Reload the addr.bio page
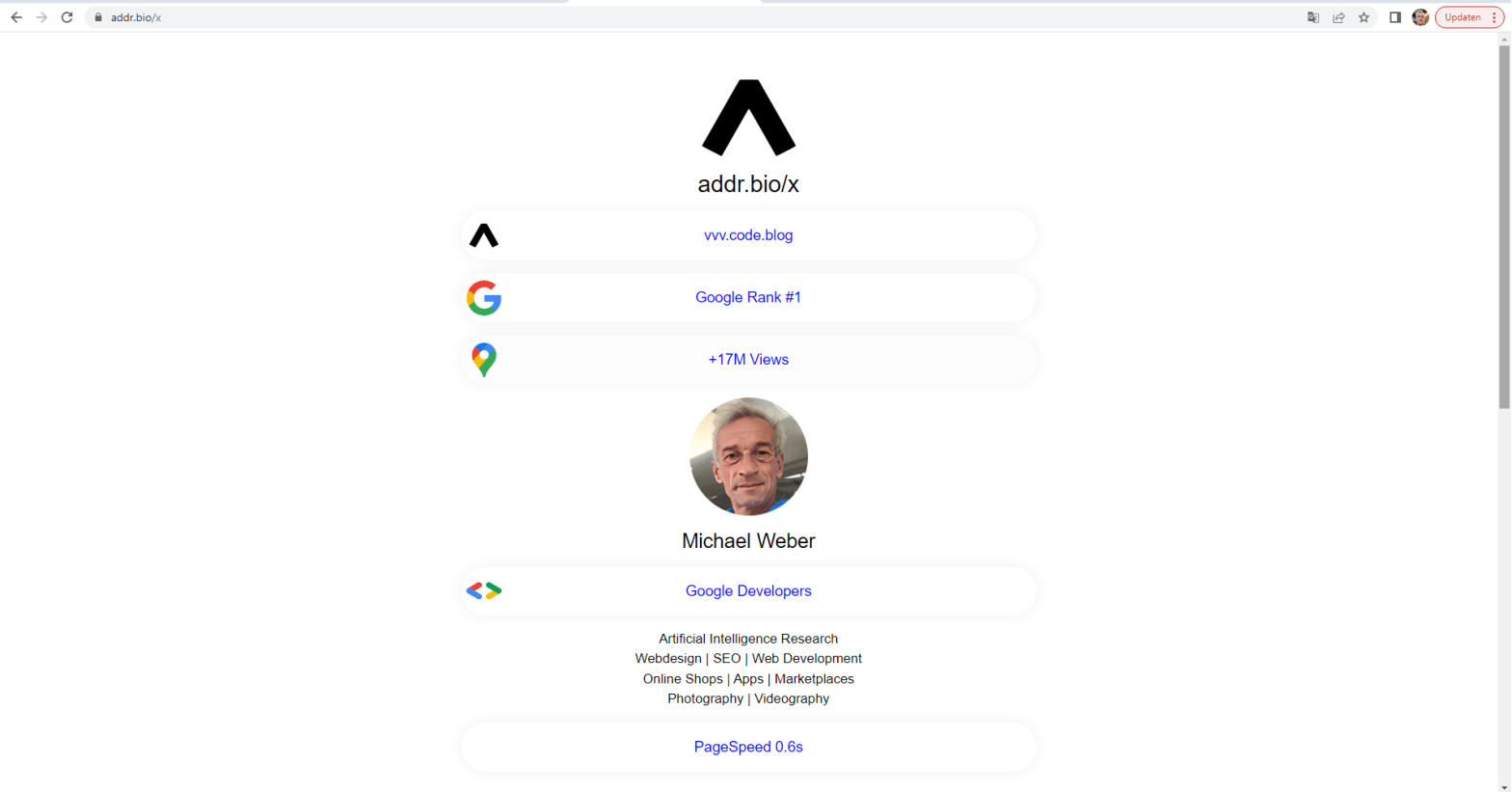 click(67, 17)
